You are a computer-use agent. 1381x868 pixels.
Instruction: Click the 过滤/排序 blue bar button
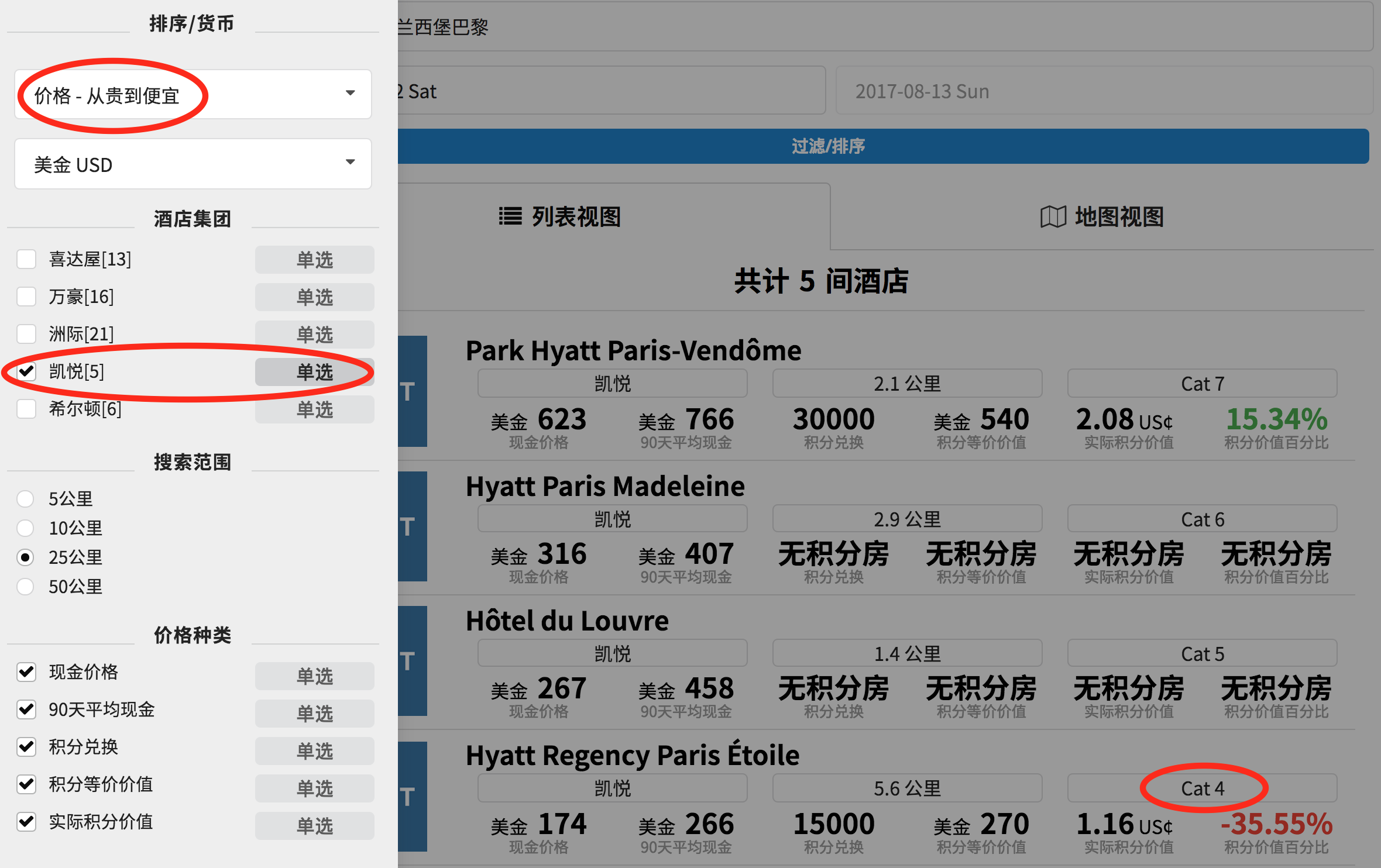pyautogui.click(x=884, y=146)
